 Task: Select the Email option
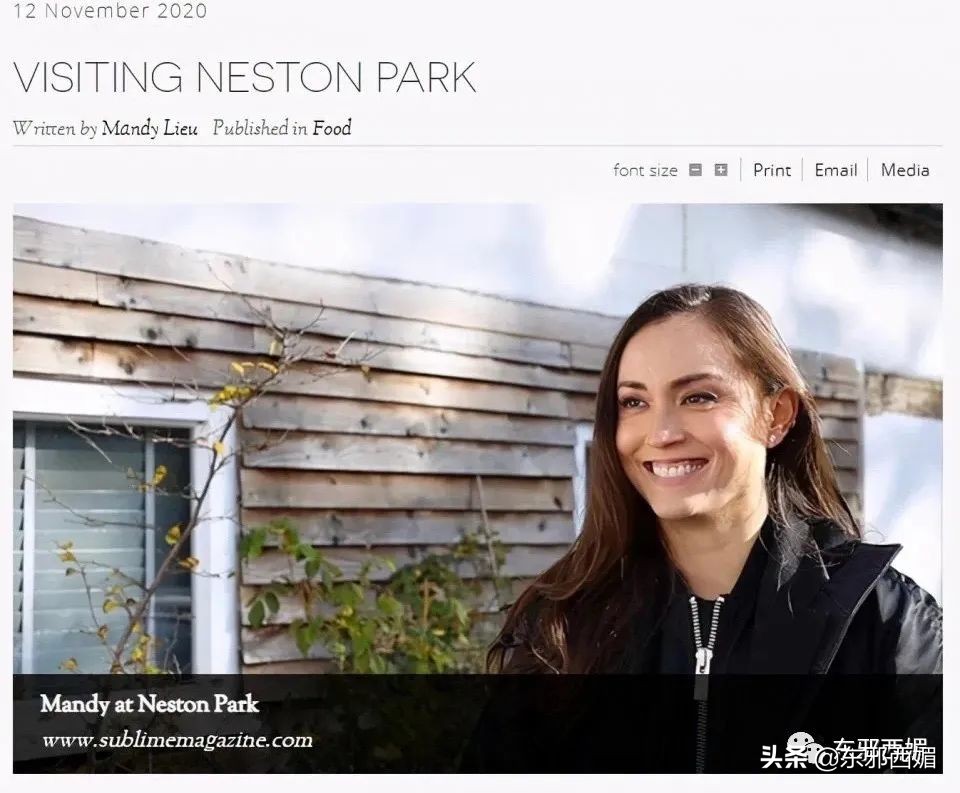pyautogui.click(x=836, y=170)
